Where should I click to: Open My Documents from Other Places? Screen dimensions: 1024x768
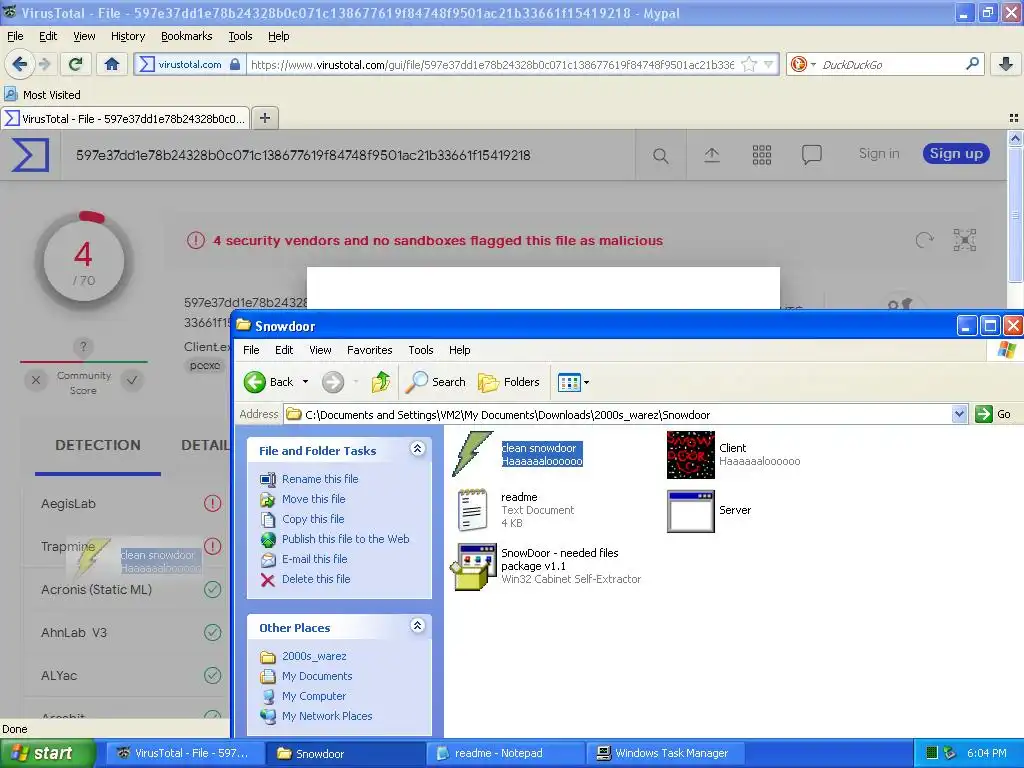point(317,676)
